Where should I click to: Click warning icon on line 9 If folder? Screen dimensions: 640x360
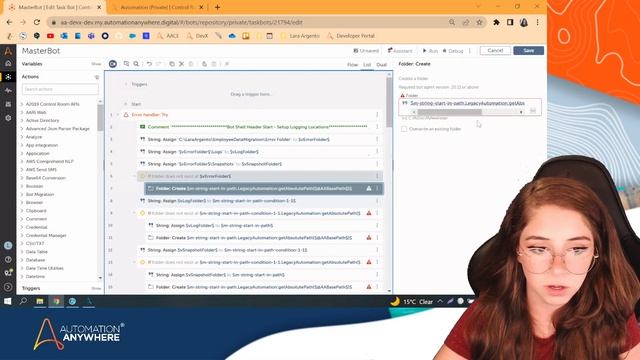[369, 213]
